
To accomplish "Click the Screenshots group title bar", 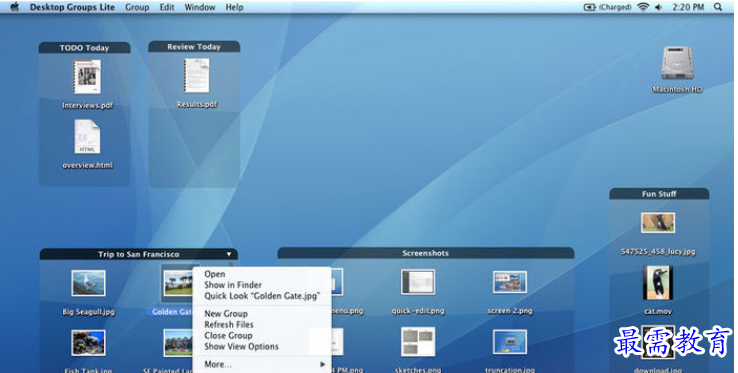I will pyautogui.click(x=425, y=253).
